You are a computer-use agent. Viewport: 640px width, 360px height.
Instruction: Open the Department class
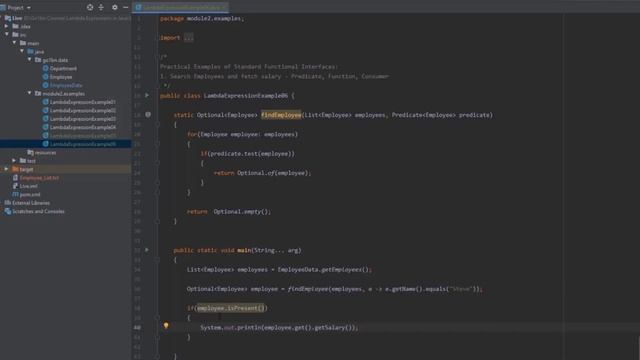pos(63,69)
